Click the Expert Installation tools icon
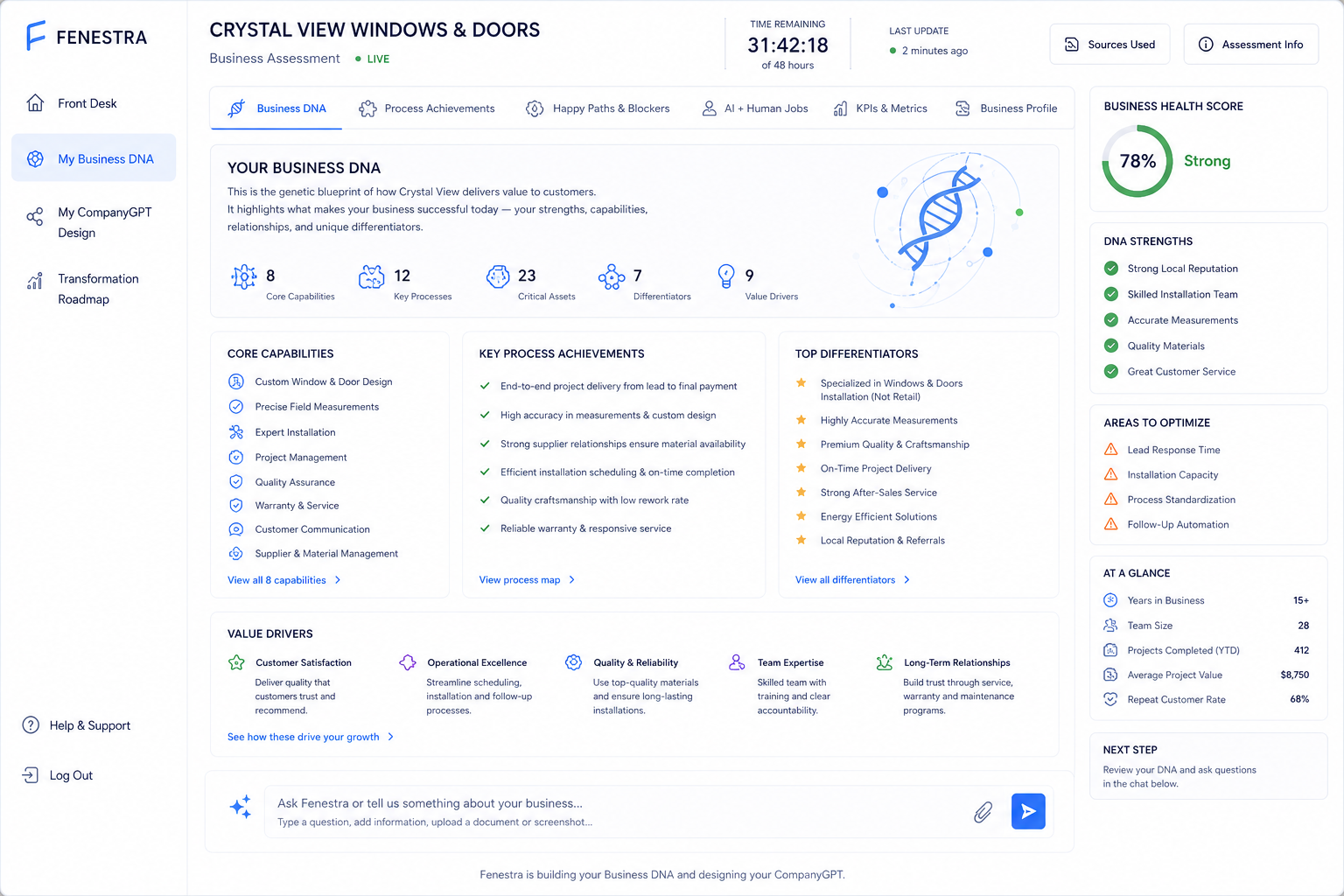The width and height of the screenshot is (1344, 896). pos(236,432)
